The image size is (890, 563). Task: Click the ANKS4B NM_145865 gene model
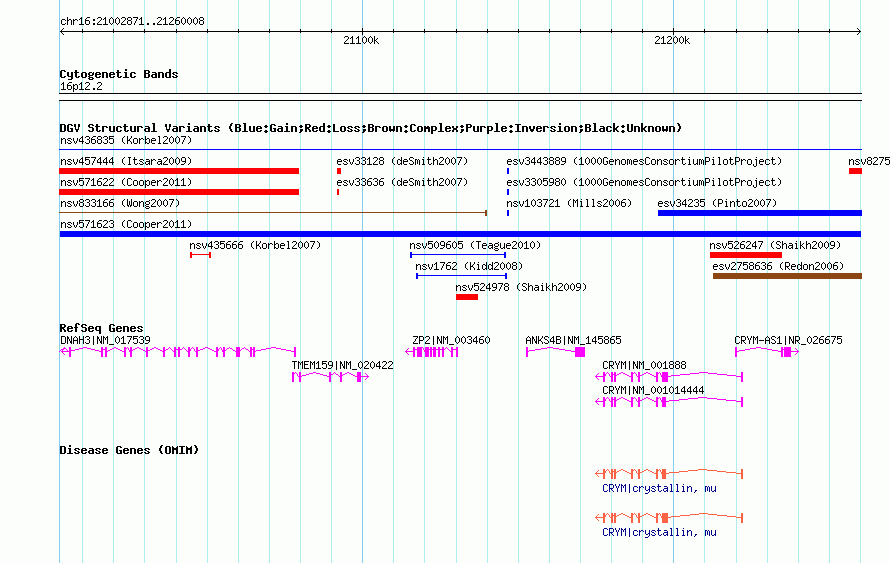(555, 352)
